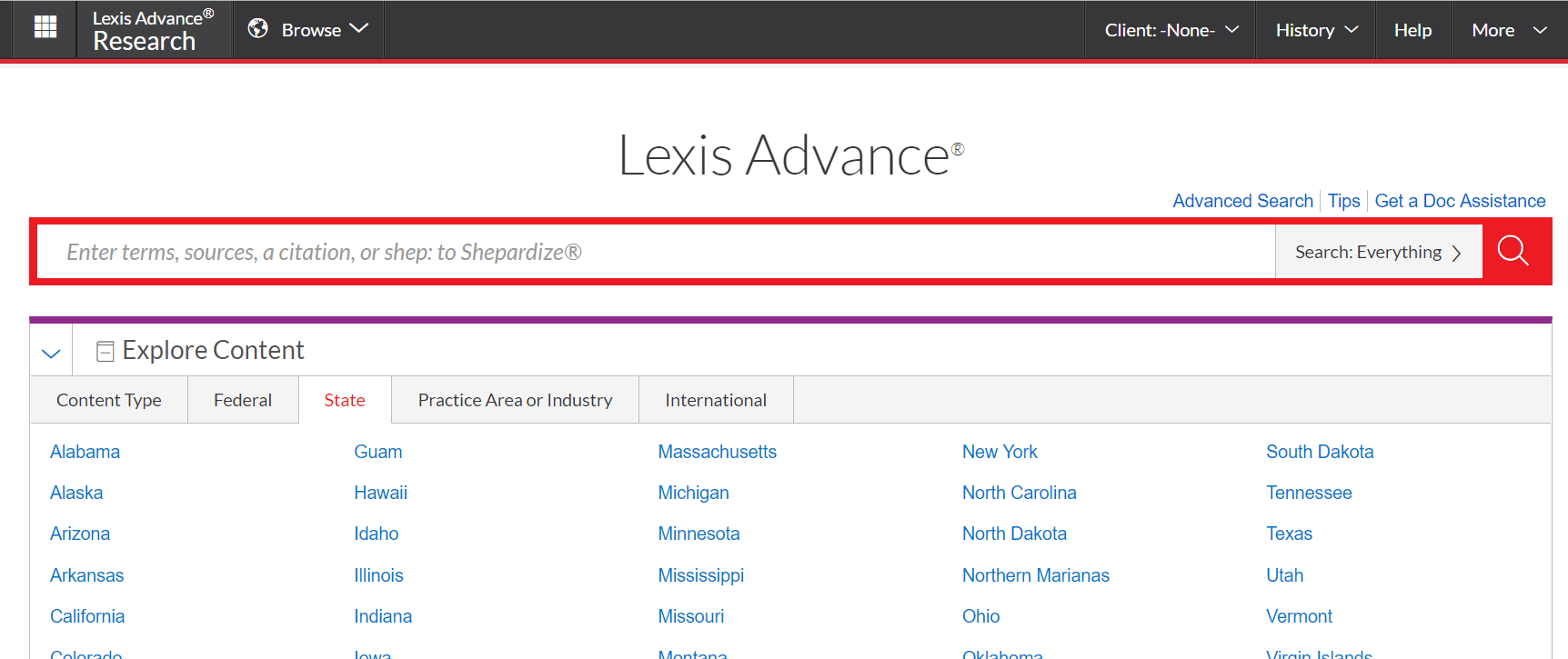The image size is (1568, 659).
Task: Choose Minnesota from the state list
Action: [x=699, y=534]
